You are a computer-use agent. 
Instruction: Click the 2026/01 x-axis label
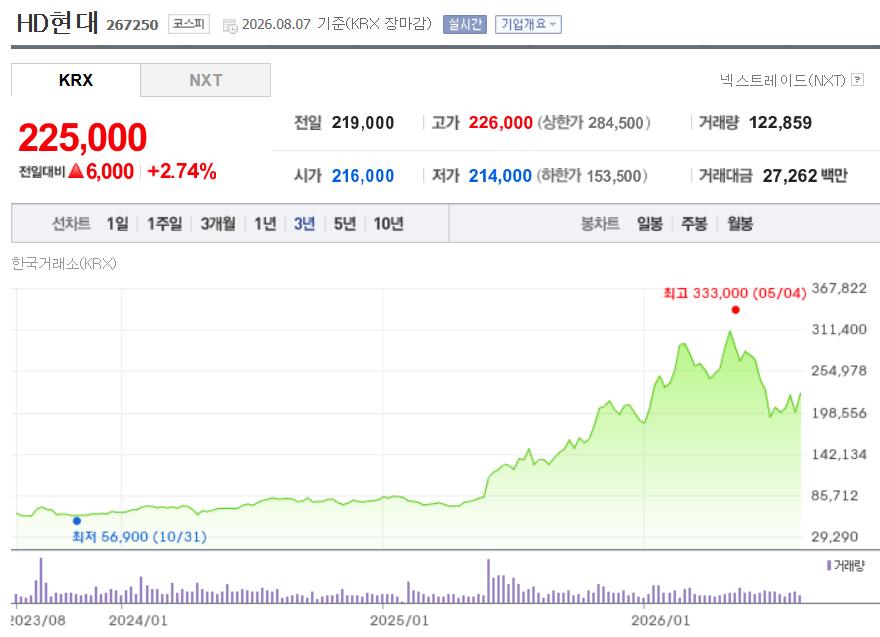(660, 620)
